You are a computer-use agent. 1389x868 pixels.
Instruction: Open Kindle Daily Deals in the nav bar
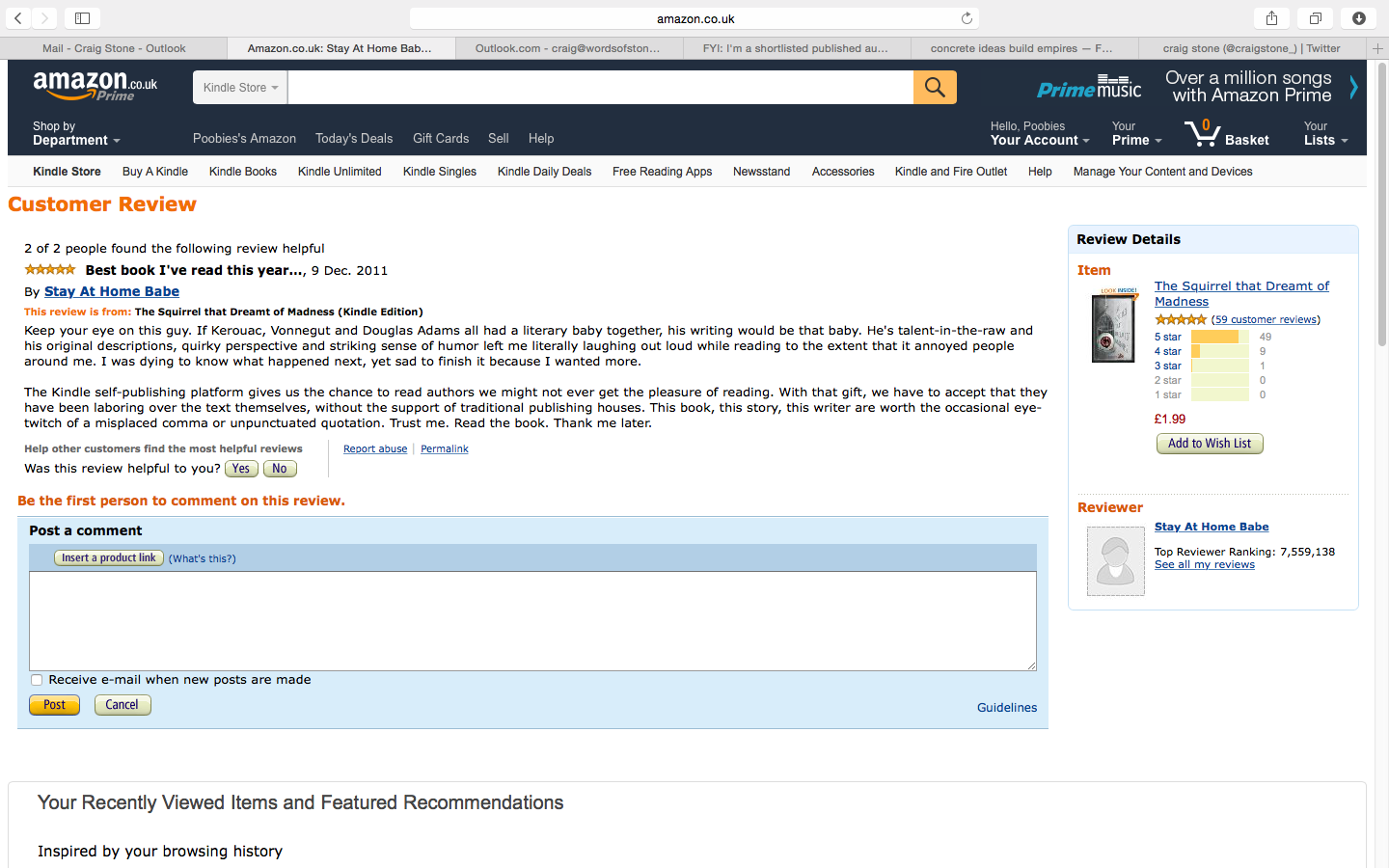544,172
